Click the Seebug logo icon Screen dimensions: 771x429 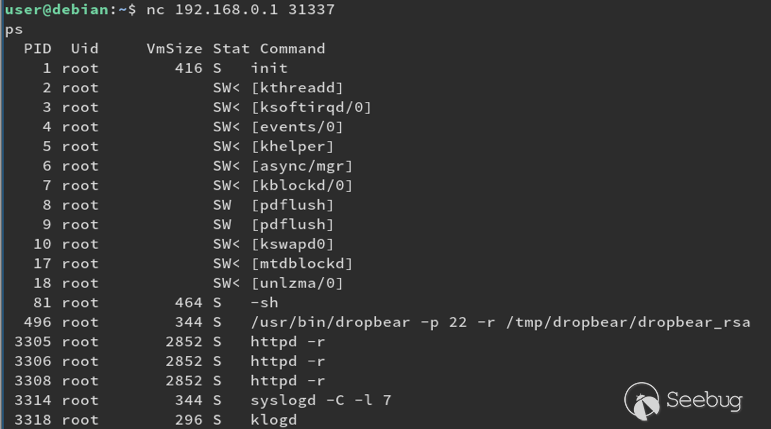point(642,401)
